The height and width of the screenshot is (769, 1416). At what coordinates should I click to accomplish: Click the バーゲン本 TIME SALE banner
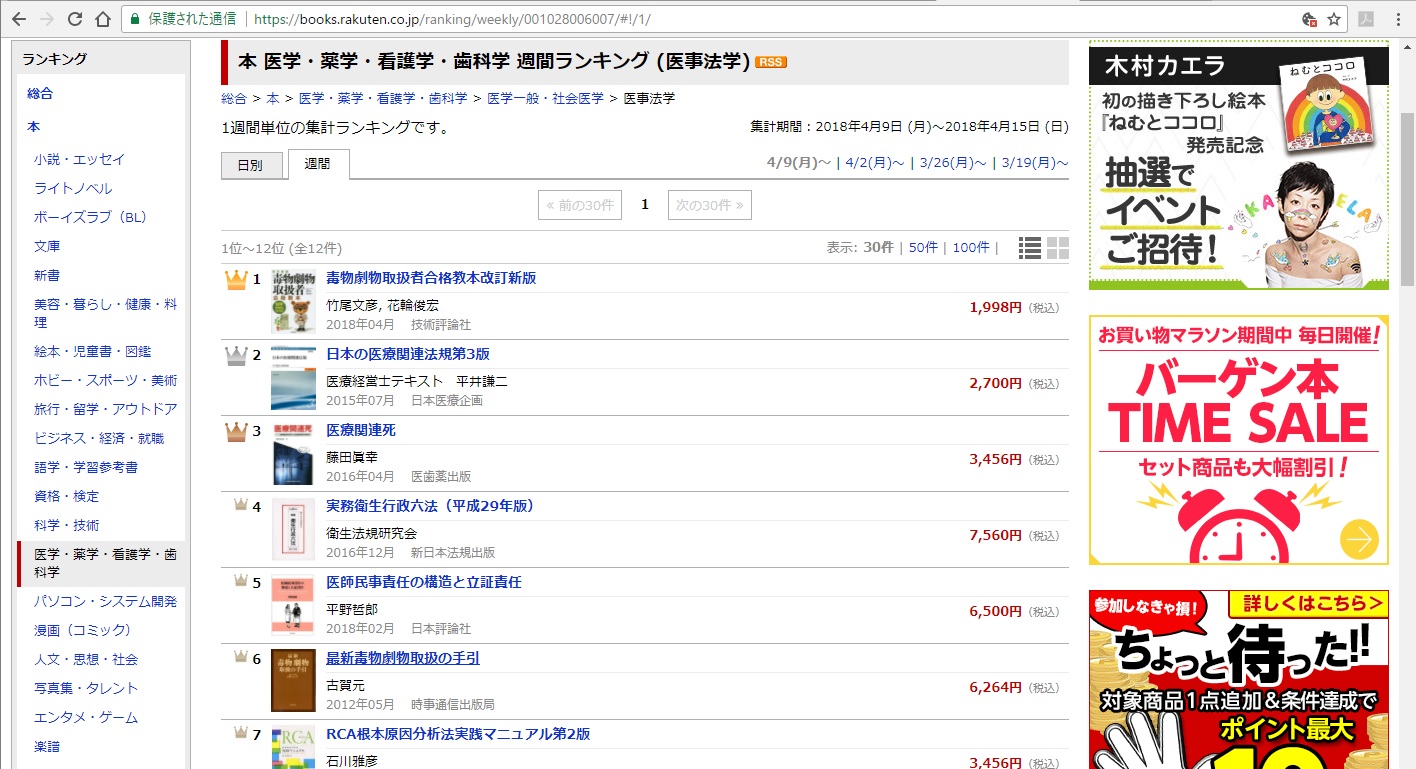pos(1238,440)
